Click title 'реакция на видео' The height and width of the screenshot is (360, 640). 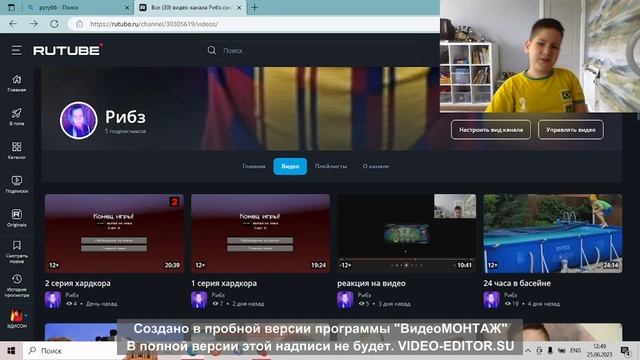coord(371,283)
